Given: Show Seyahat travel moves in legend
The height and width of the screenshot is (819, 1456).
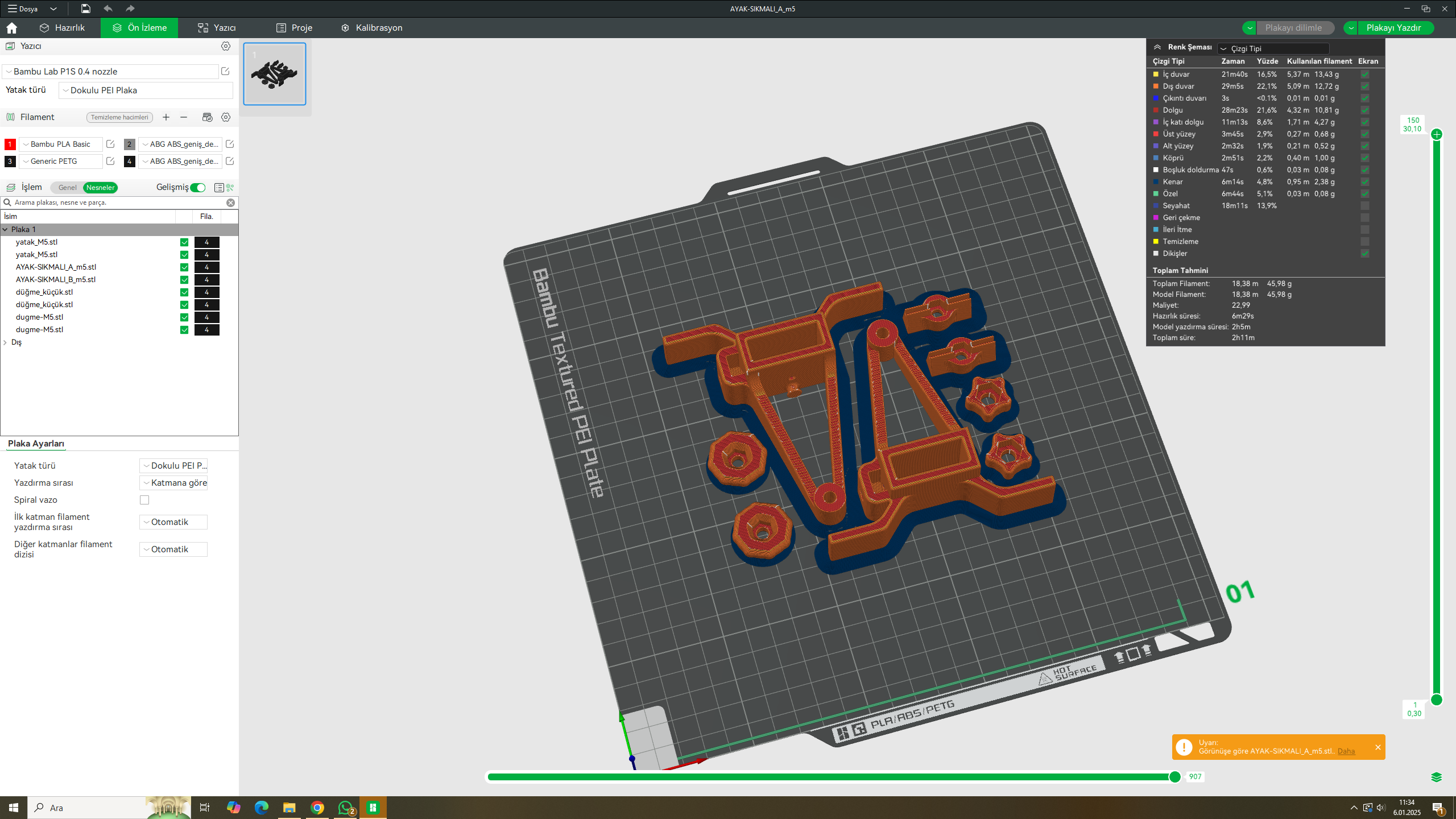Looking at the screenshot, I should (x=1365, y=206).
